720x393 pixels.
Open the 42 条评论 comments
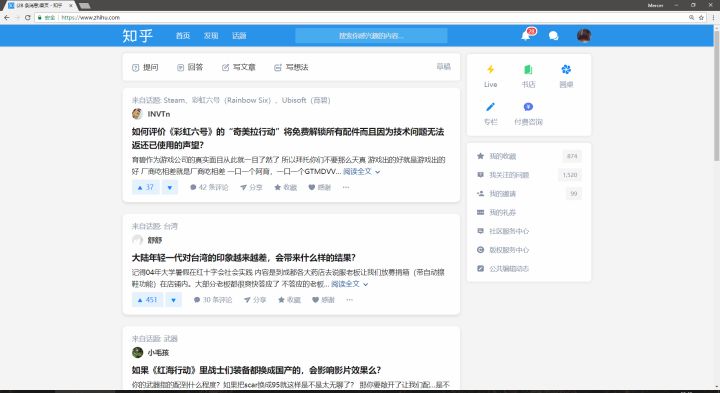coord(209,187)
